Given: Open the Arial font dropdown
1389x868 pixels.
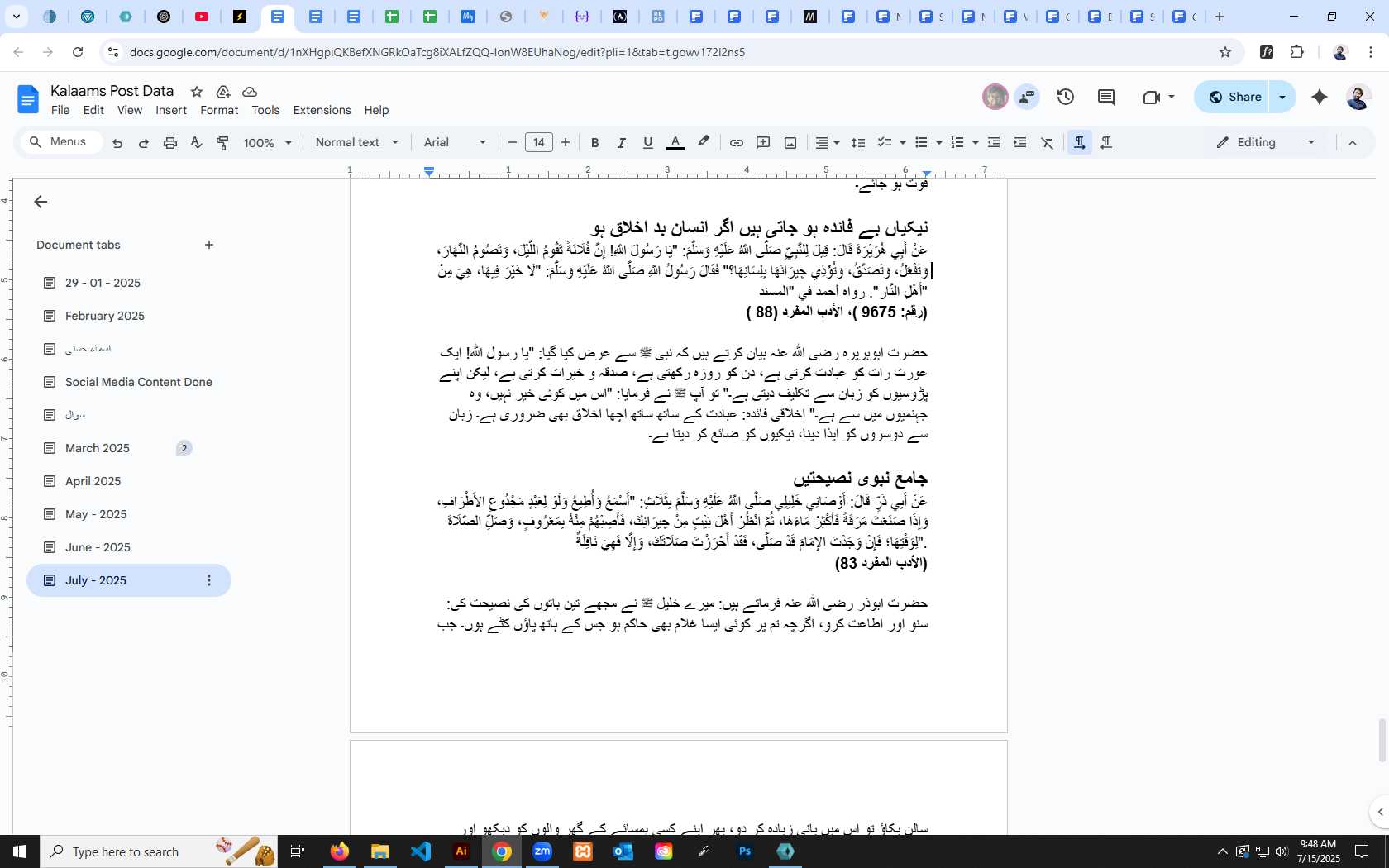Looking at the screenshot, I should pos(455,143).
